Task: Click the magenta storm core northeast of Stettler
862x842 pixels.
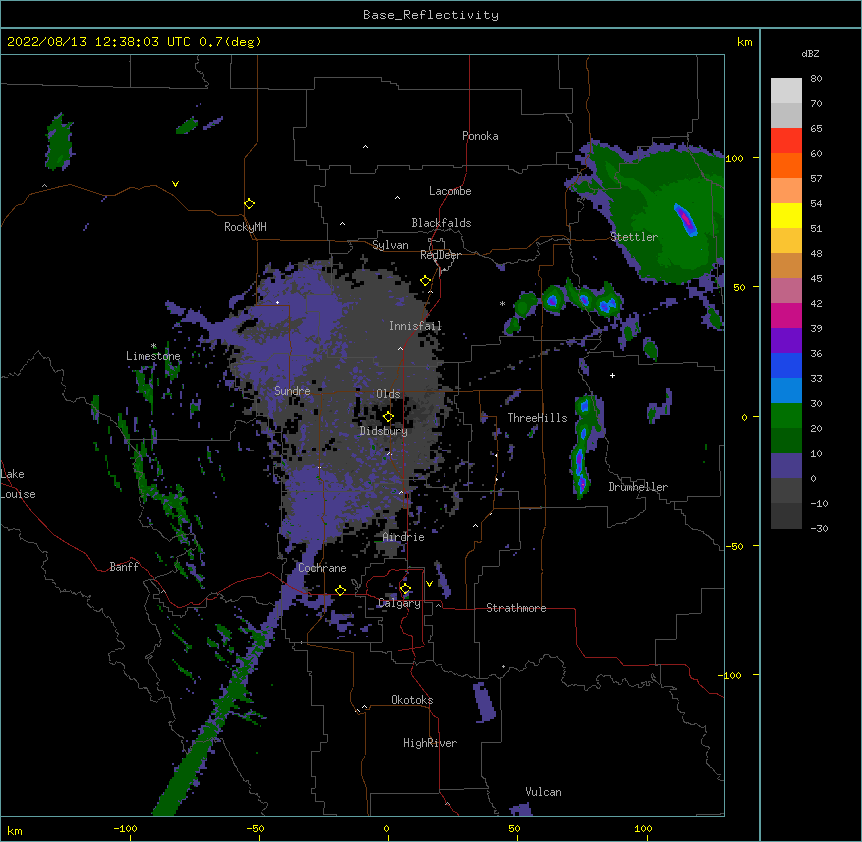Action: point(686,219)
